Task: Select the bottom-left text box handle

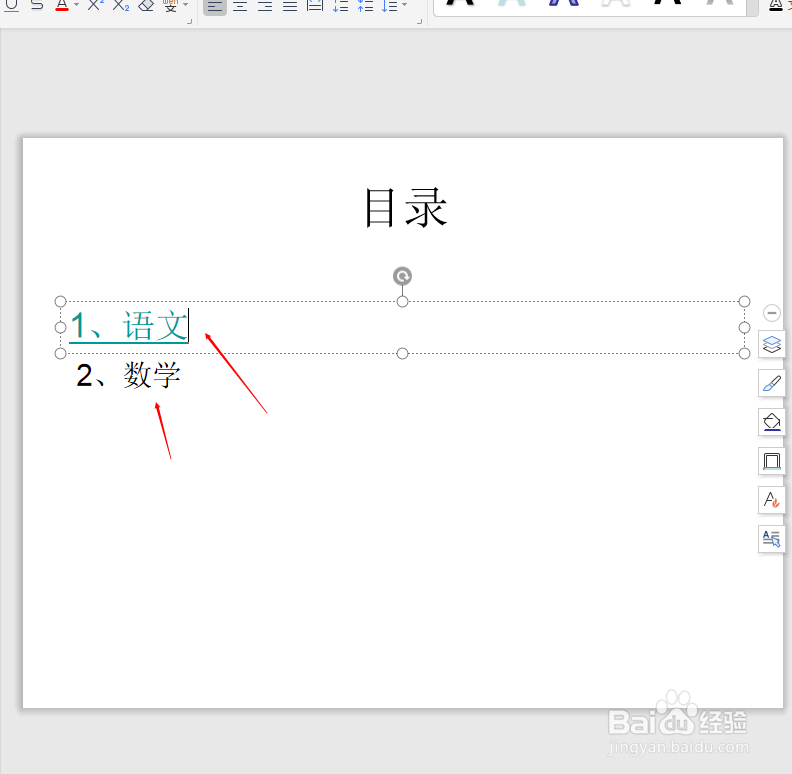Action: [60, 353]
